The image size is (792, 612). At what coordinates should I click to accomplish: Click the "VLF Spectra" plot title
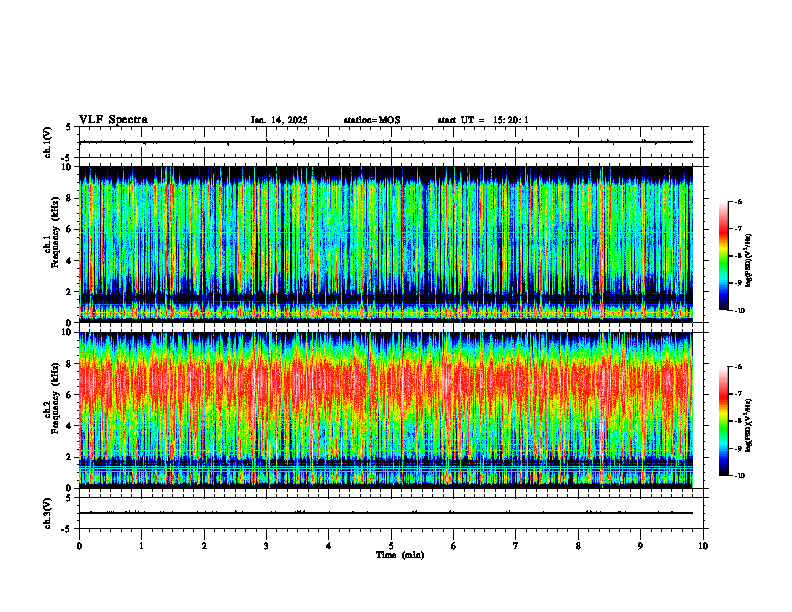click(x=113, y=120)
